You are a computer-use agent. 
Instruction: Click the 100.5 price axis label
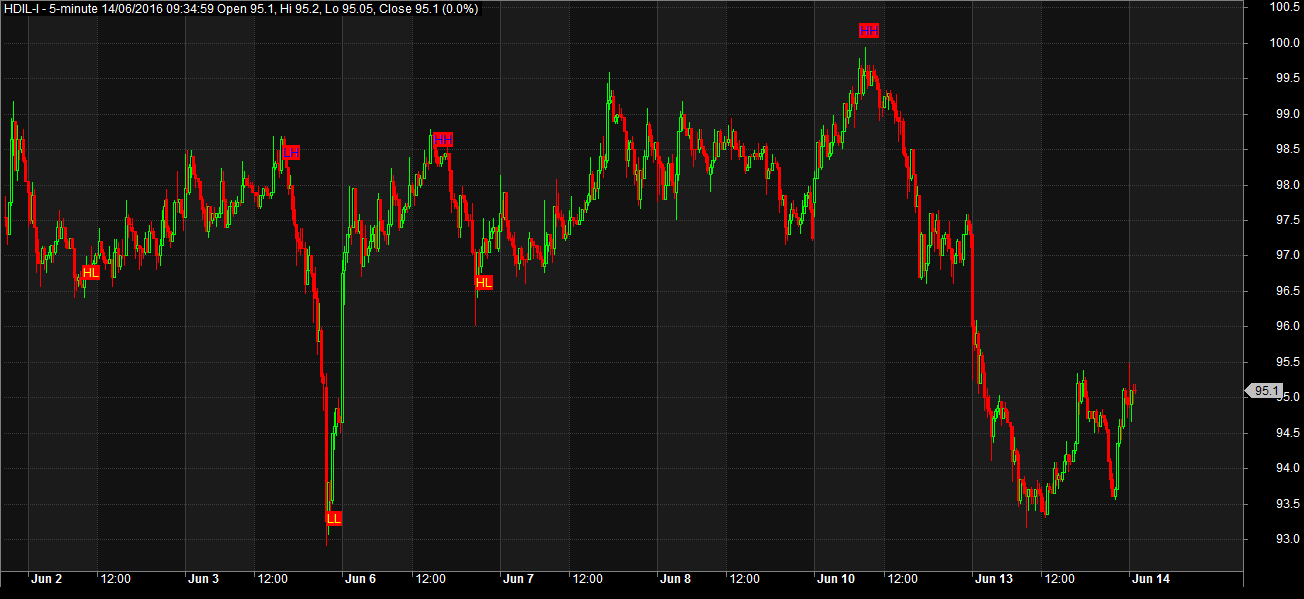1284,8
